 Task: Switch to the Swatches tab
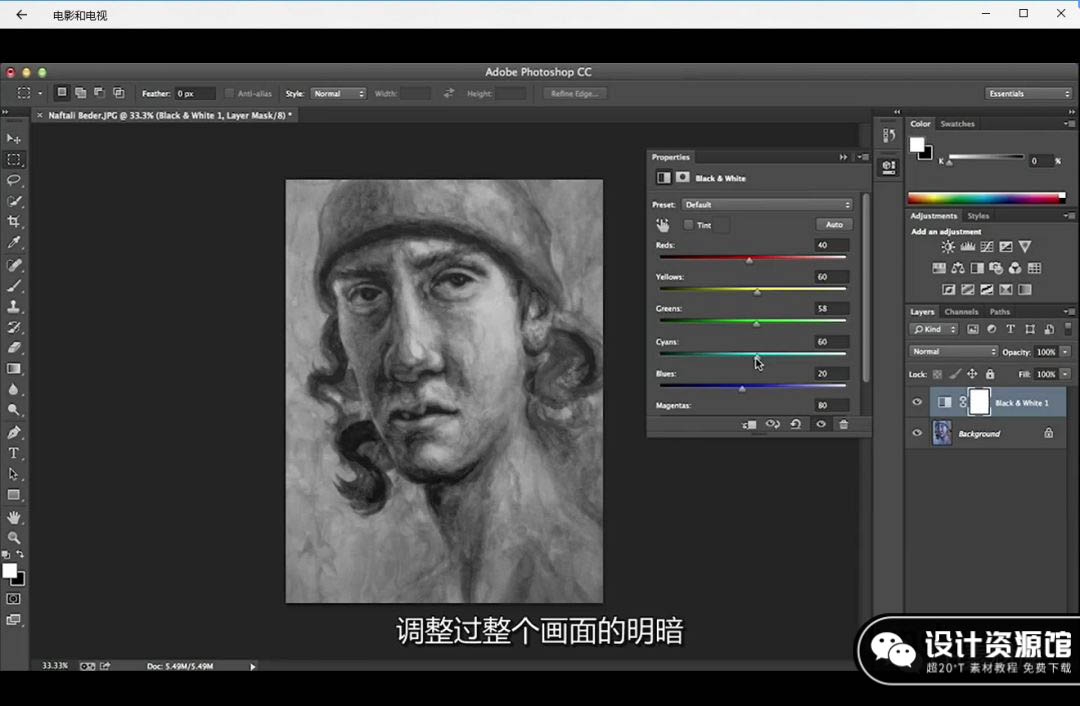(x=957, y=124)
